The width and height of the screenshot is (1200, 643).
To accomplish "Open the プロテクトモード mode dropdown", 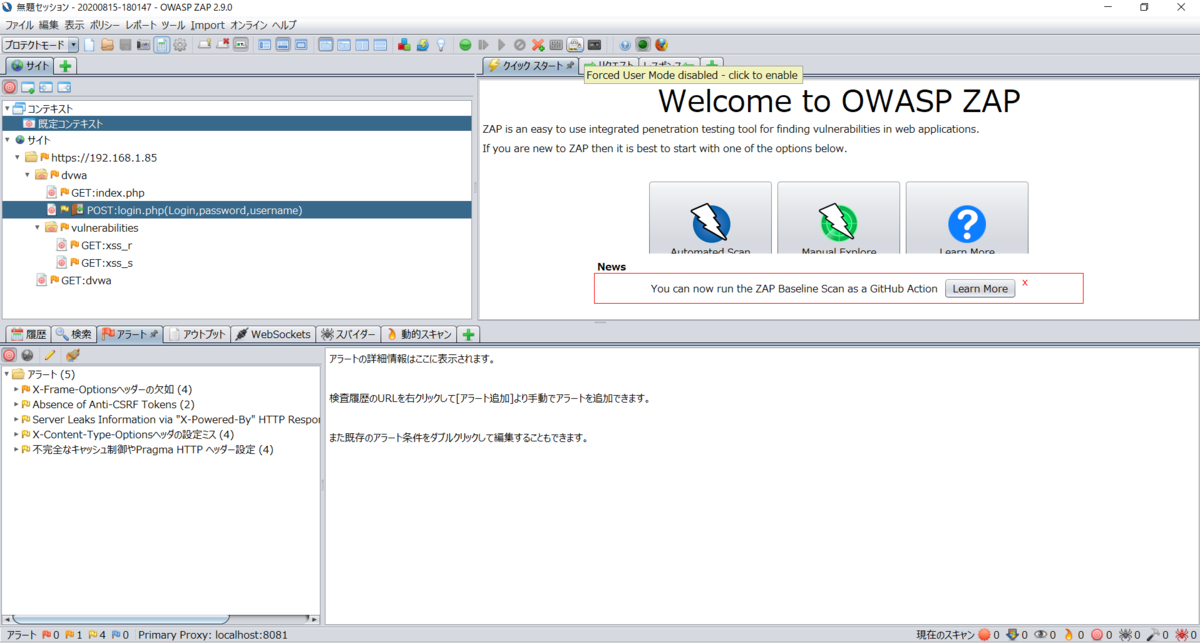I will point(40,45).
